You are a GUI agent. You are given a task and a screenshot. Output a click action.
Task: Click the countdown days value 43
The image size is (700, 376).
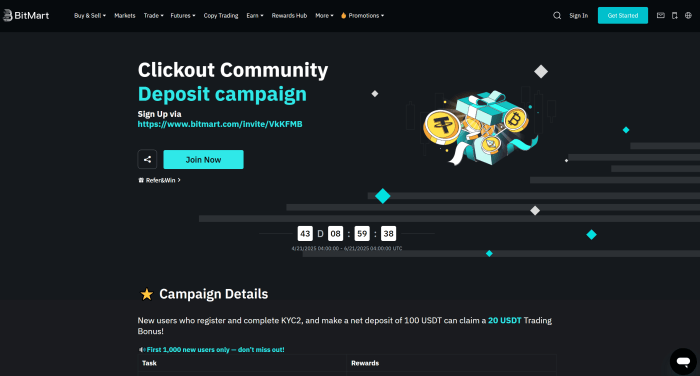tap(305, 234)
